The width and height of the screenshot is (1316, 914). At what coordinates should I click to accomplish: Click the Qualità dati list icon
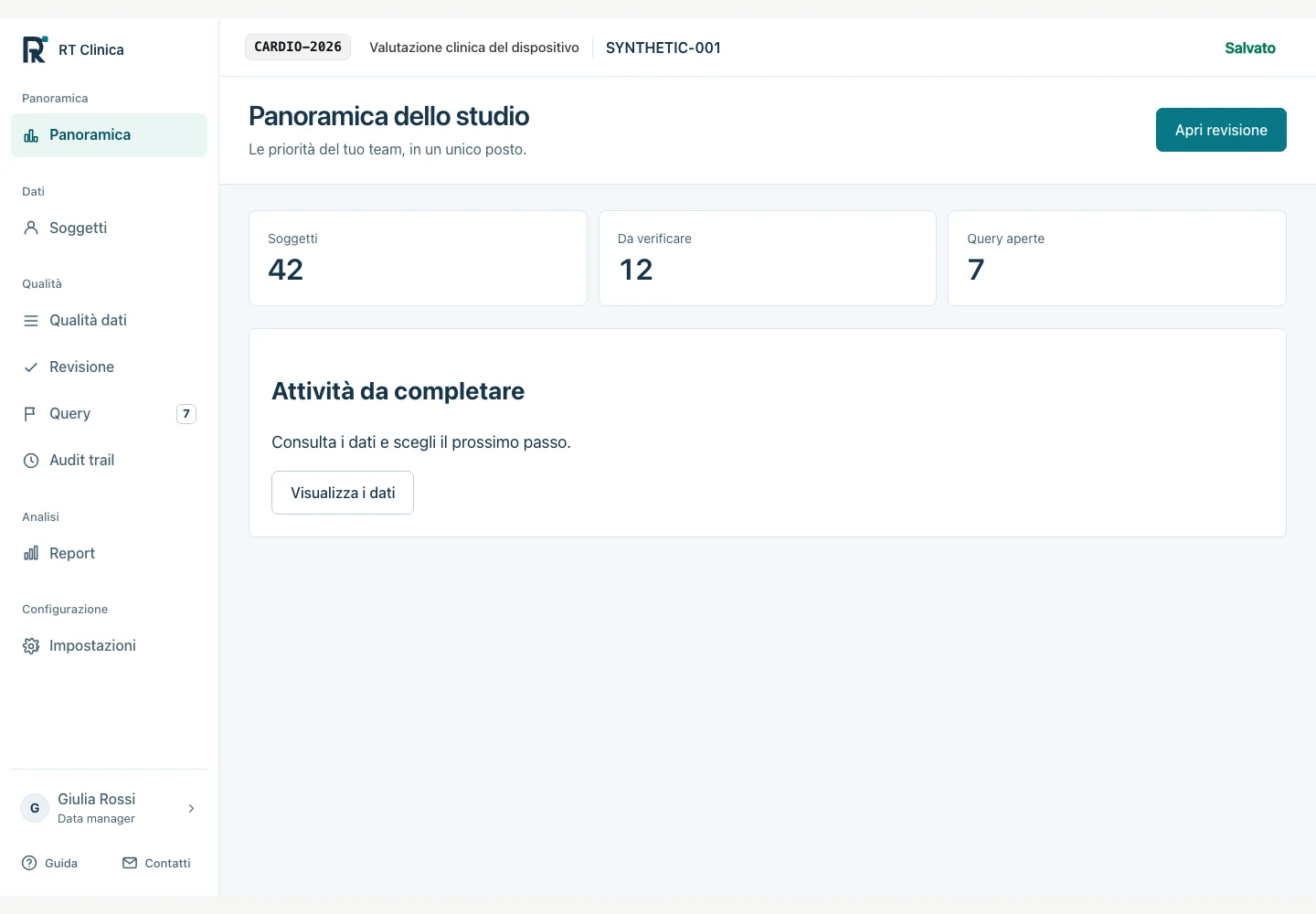pos(31,321)
